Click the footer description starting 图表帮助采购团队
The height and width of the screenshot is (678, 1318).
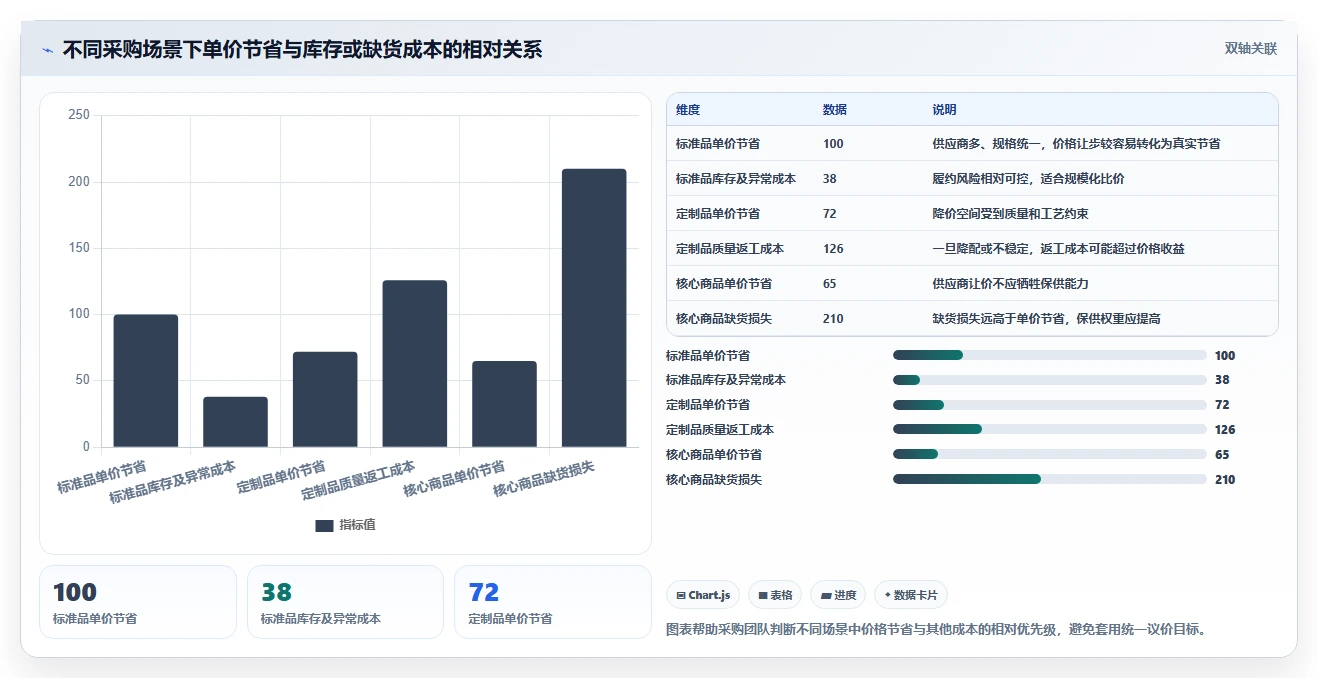click(x=936, y=630)
